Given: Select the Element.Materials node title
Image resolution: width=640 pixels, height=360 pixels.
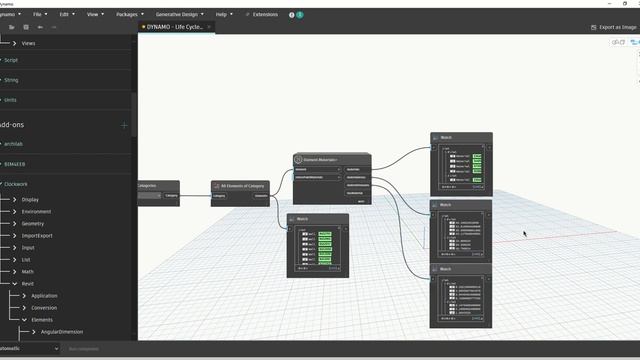Looking at the screenshot, I should (x=320, y=160).
